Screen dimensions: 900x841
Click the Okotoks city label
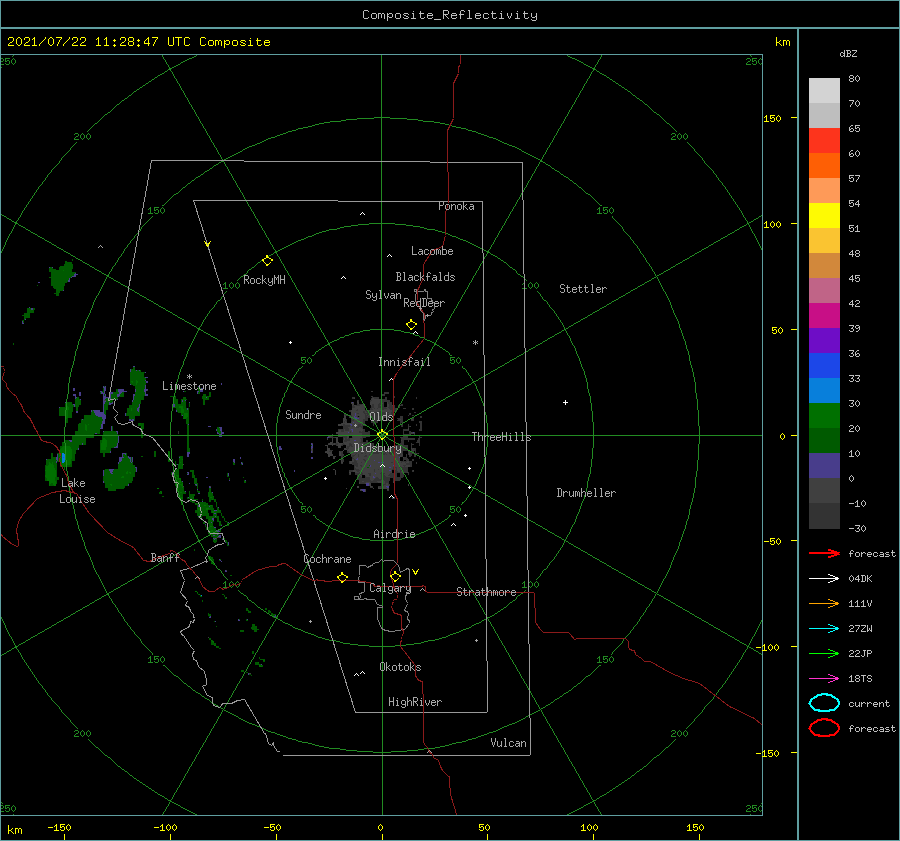400,667
